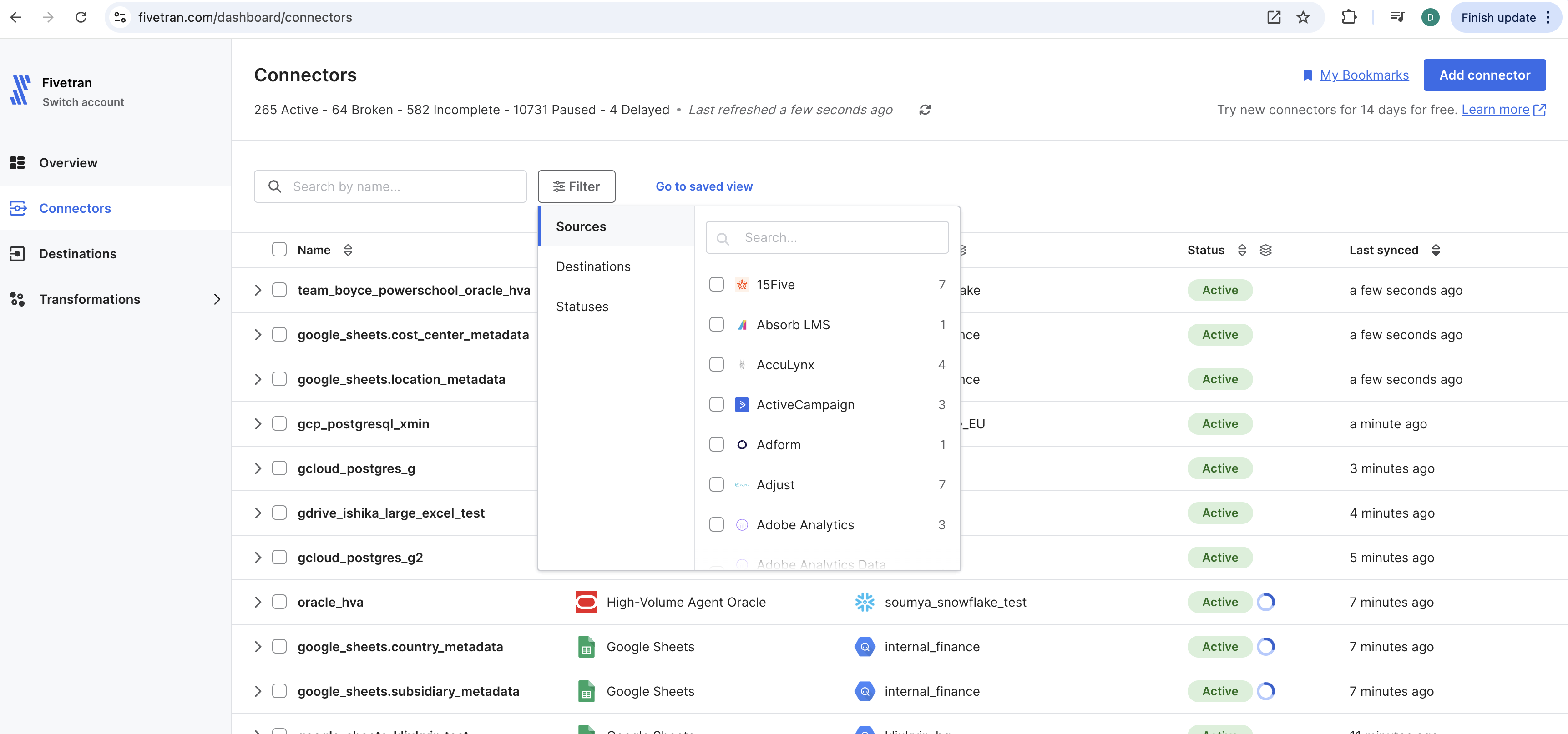Click the browser address bar URL
Image resolution: width=1568 pixels, height=734 pixels.
coord(245,18)
